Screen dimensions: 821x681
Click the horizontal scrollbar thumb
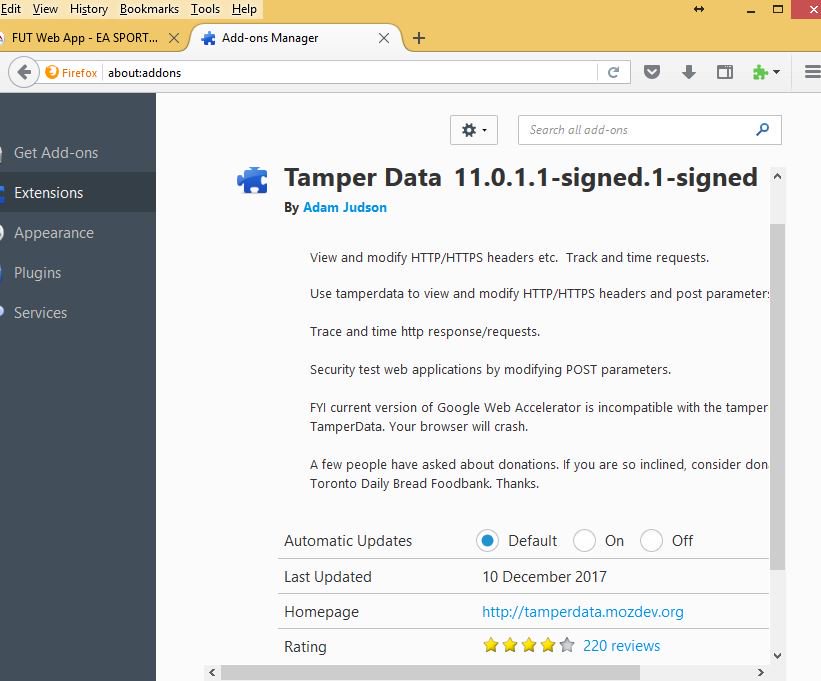coord(430,673)
